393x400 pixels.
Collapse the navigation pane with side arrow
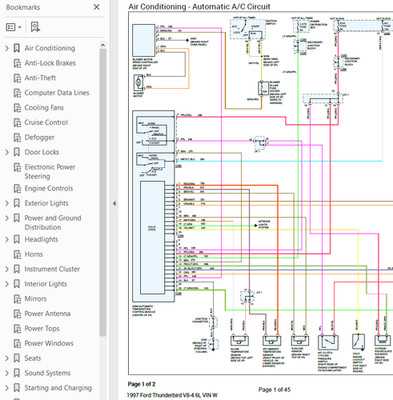[114, 203]
